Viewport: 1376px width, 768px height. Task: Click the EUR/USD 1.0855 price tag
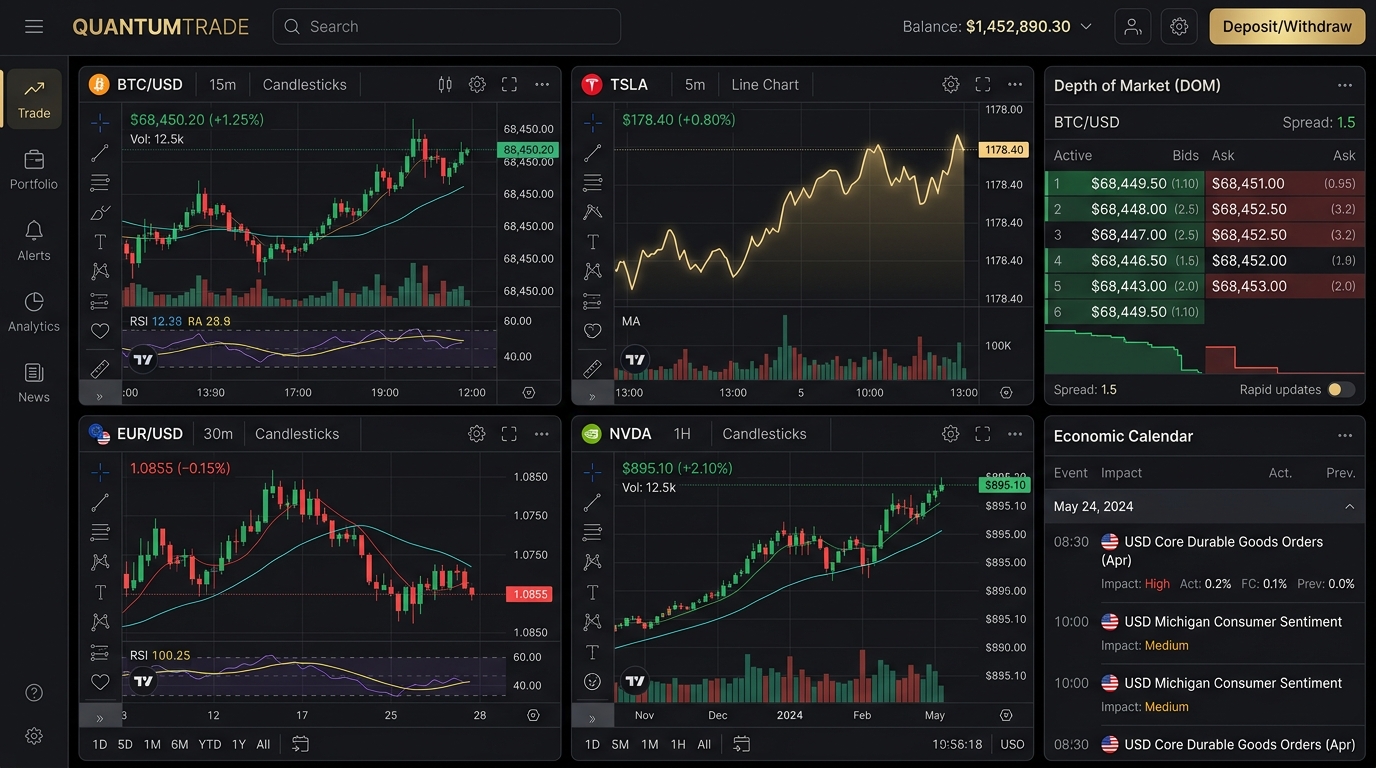(x=529, y=594)
